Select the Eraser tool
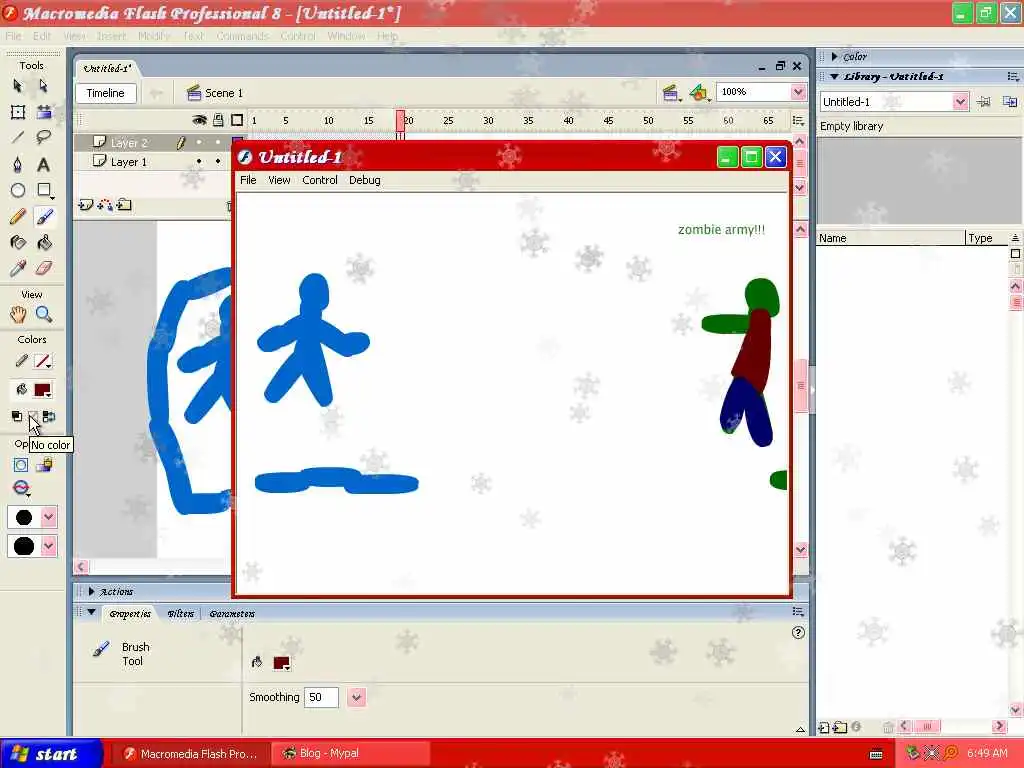This screenshot has width=1024, height=768. (x=44, y=268)
